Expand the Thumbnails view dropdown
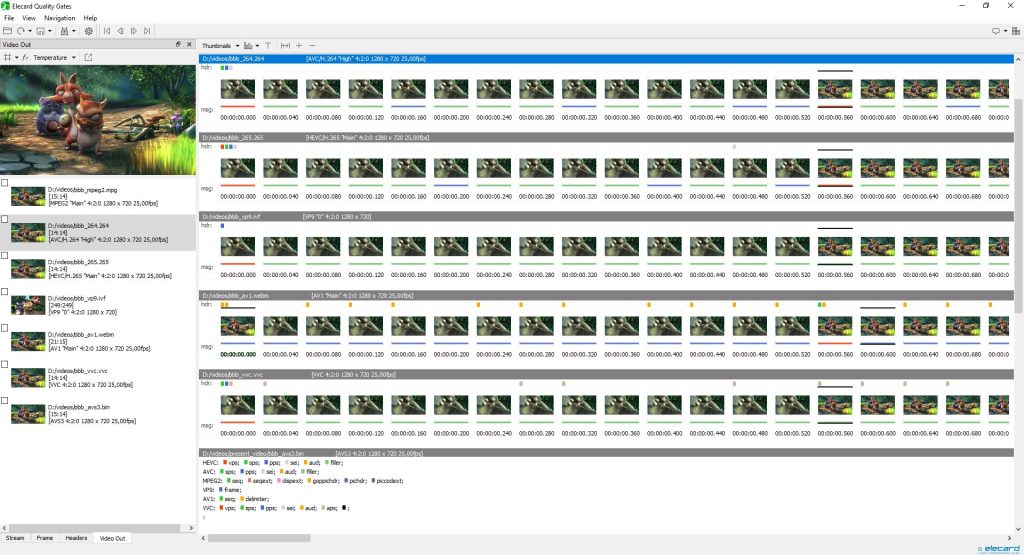Image resolution: width=1024 pixels, height=555 pixels. tap(237, 46)
